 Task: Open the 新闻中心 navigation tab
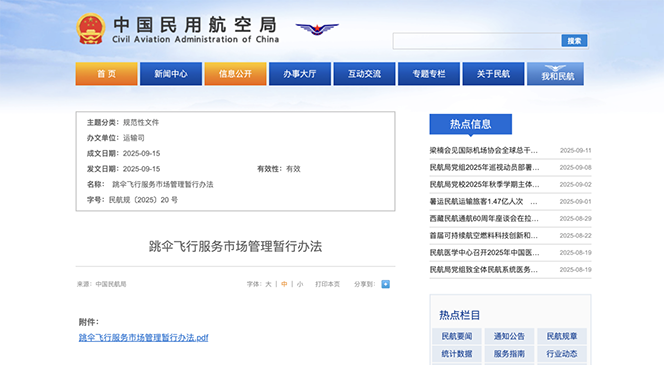click(x=171, y=74)
